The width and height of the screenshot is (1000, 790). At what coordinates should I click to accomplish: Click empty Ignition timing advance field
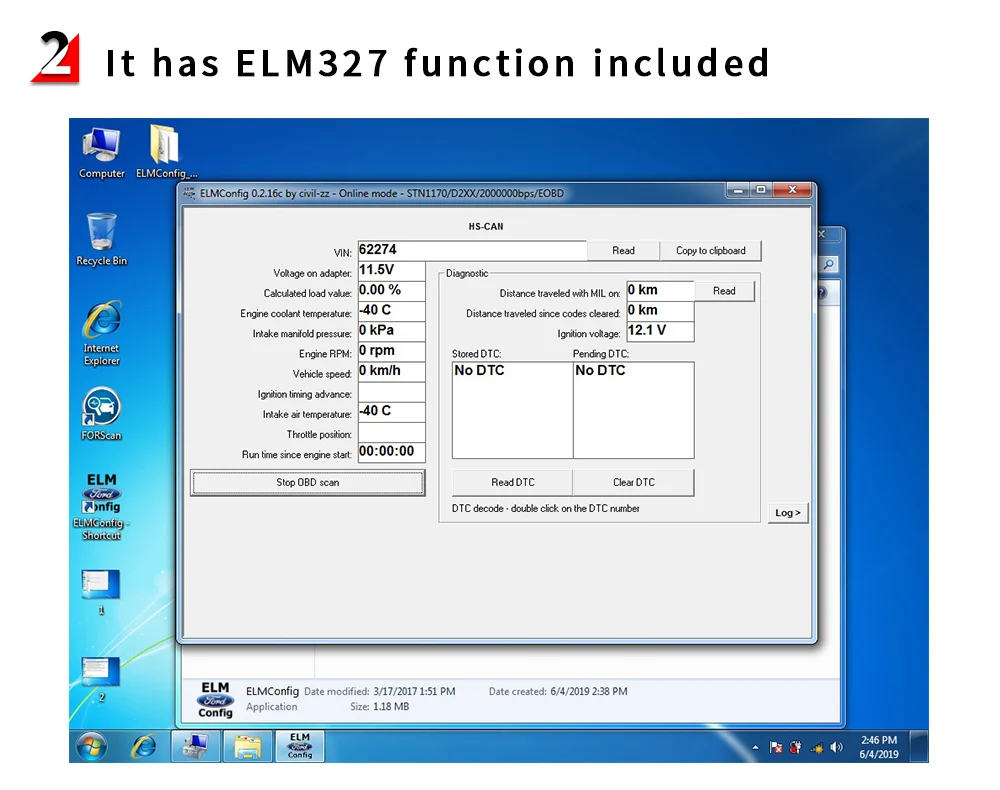(392, 391)
